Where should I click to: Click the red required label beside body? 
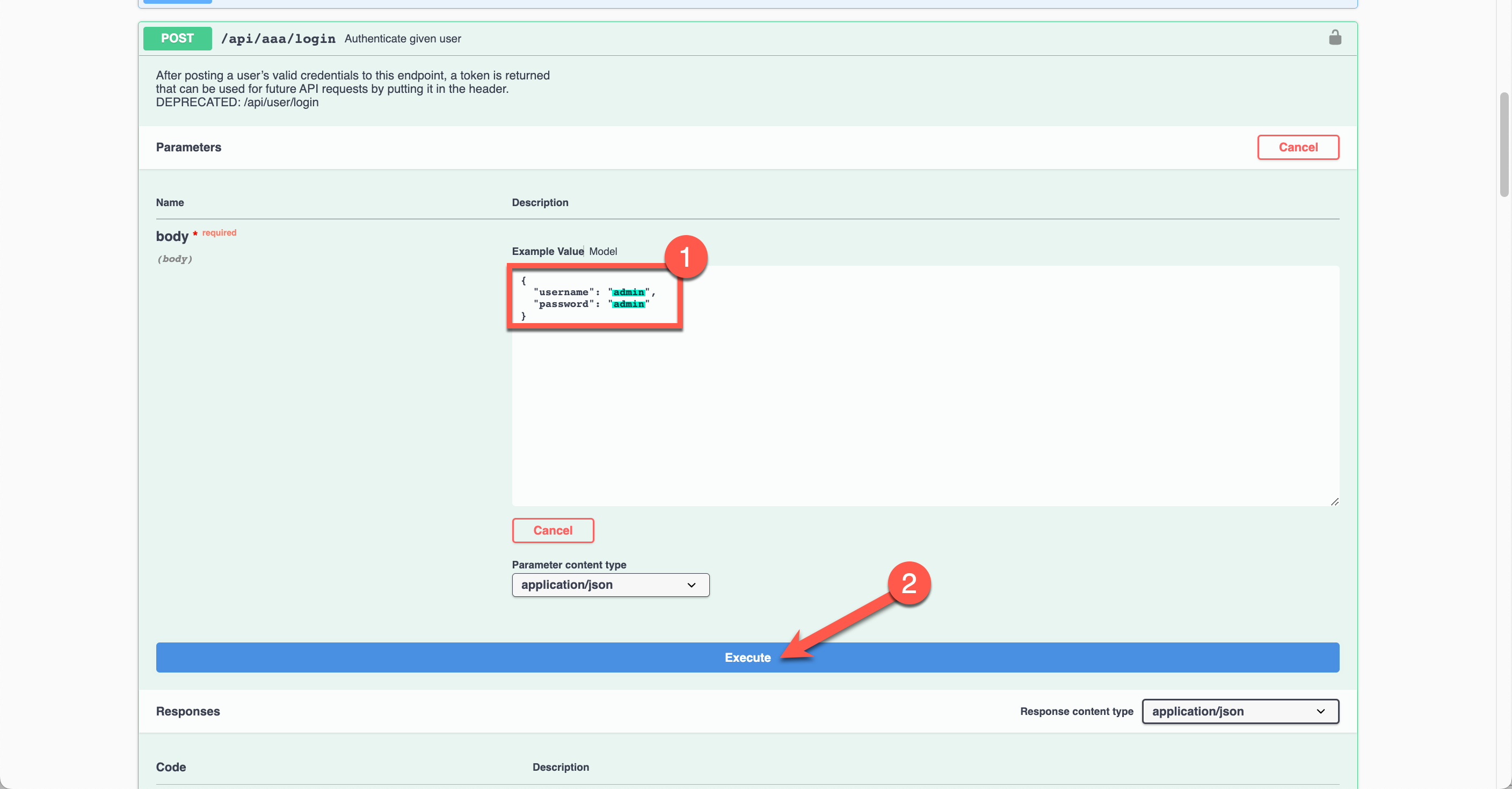[219, 232]
